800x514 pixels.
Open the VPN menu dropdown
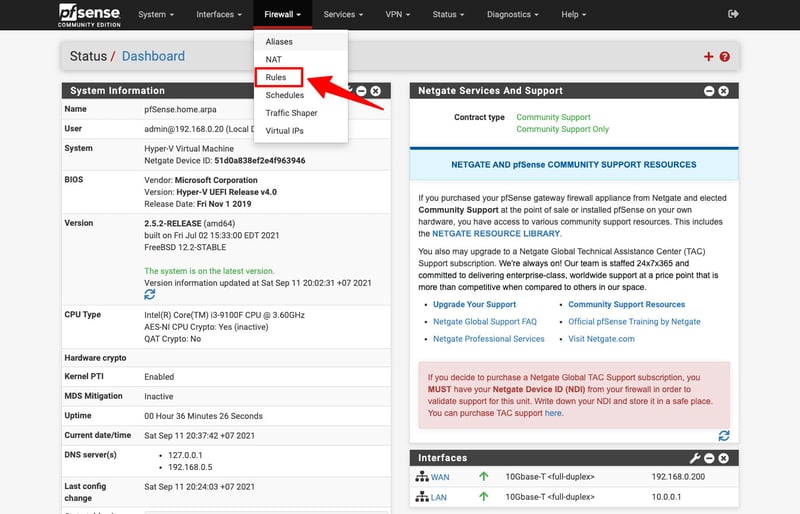[x=397, y=14]
